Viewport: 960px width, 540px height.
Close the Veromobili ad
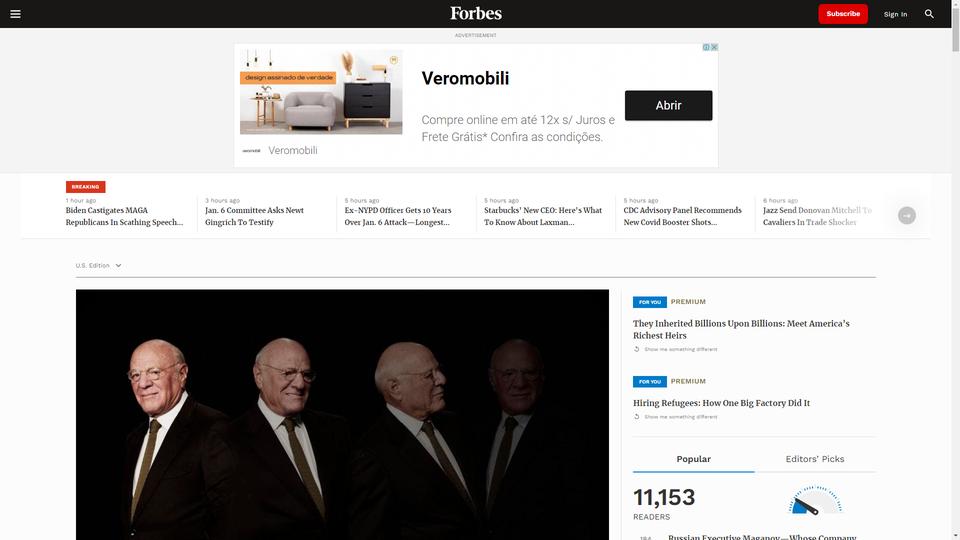[714, 47]
